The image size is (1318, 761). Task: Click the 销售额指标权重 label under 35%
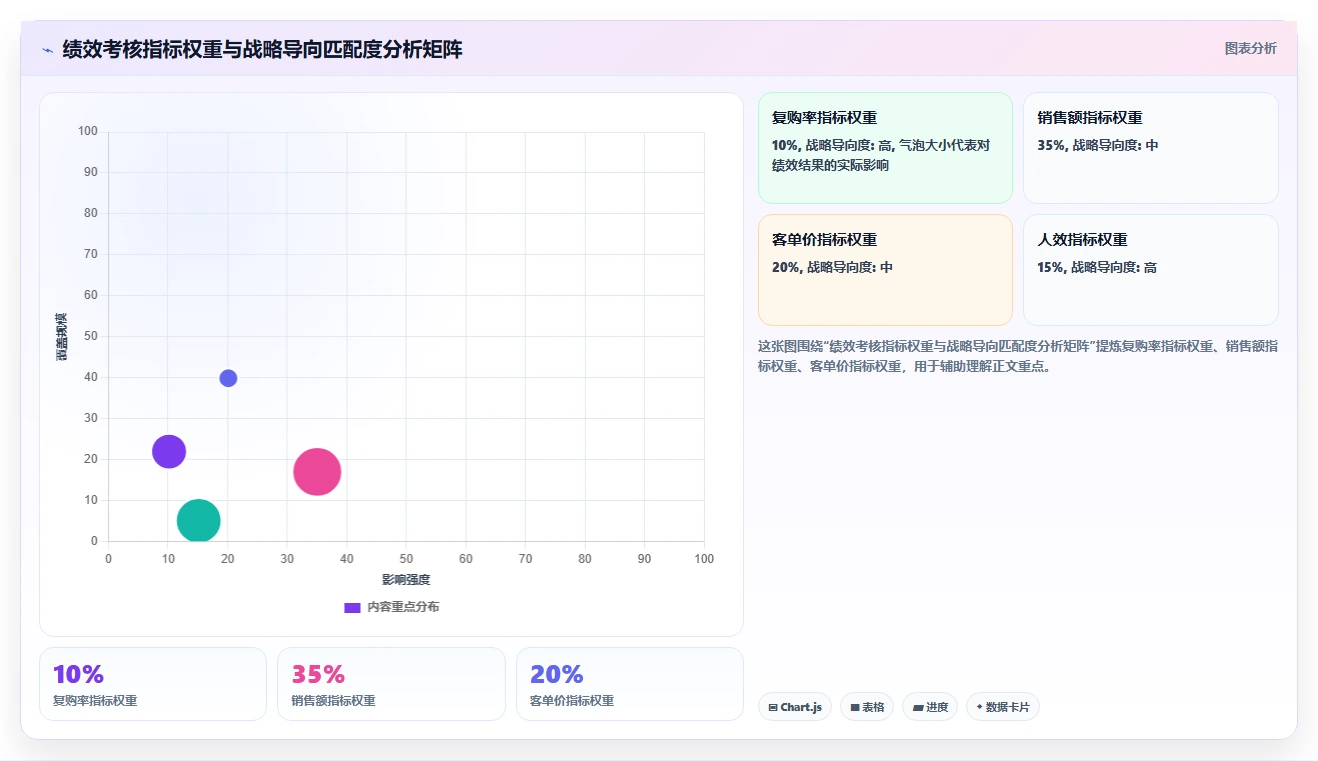click(x=334, y=701)
